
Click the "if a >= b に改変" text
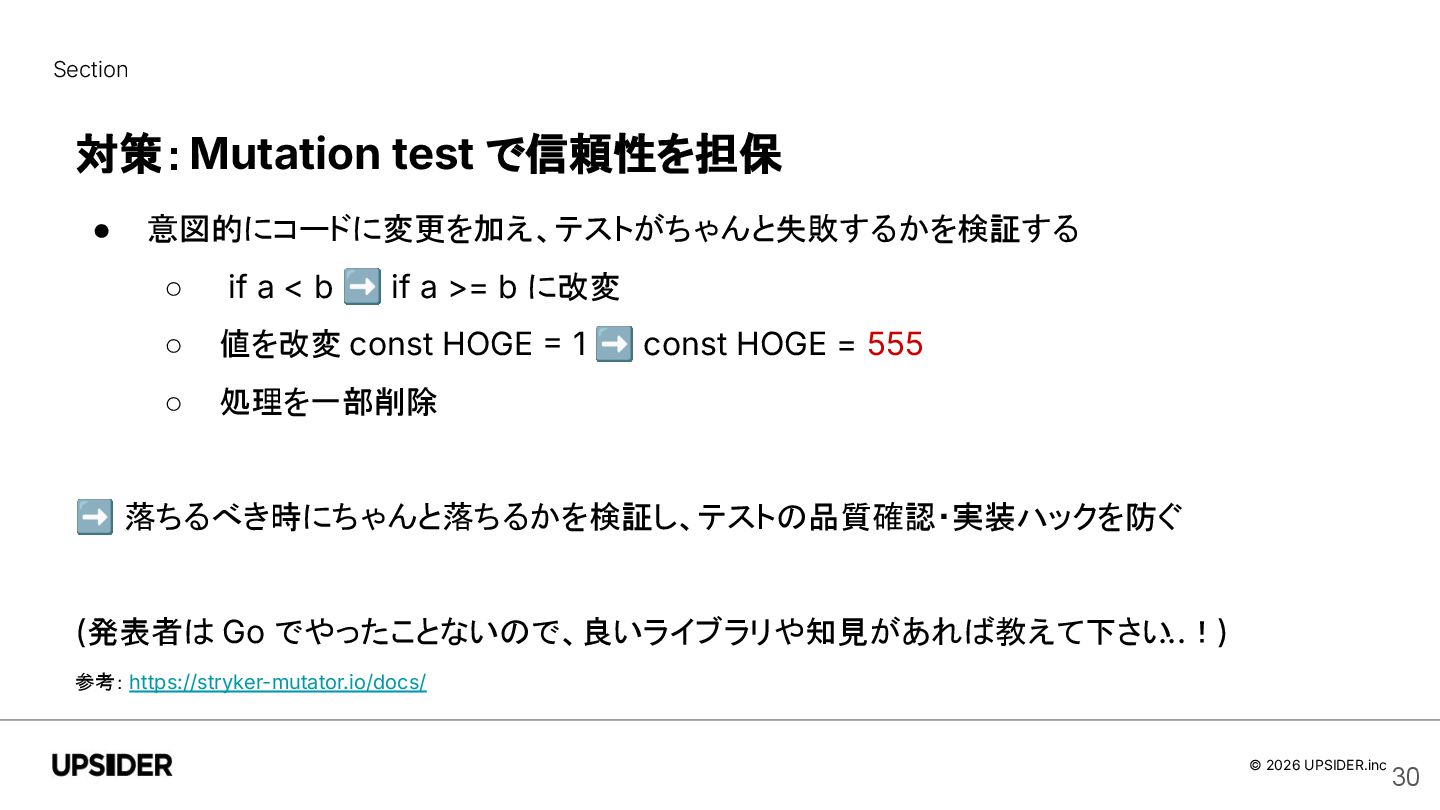505,288
